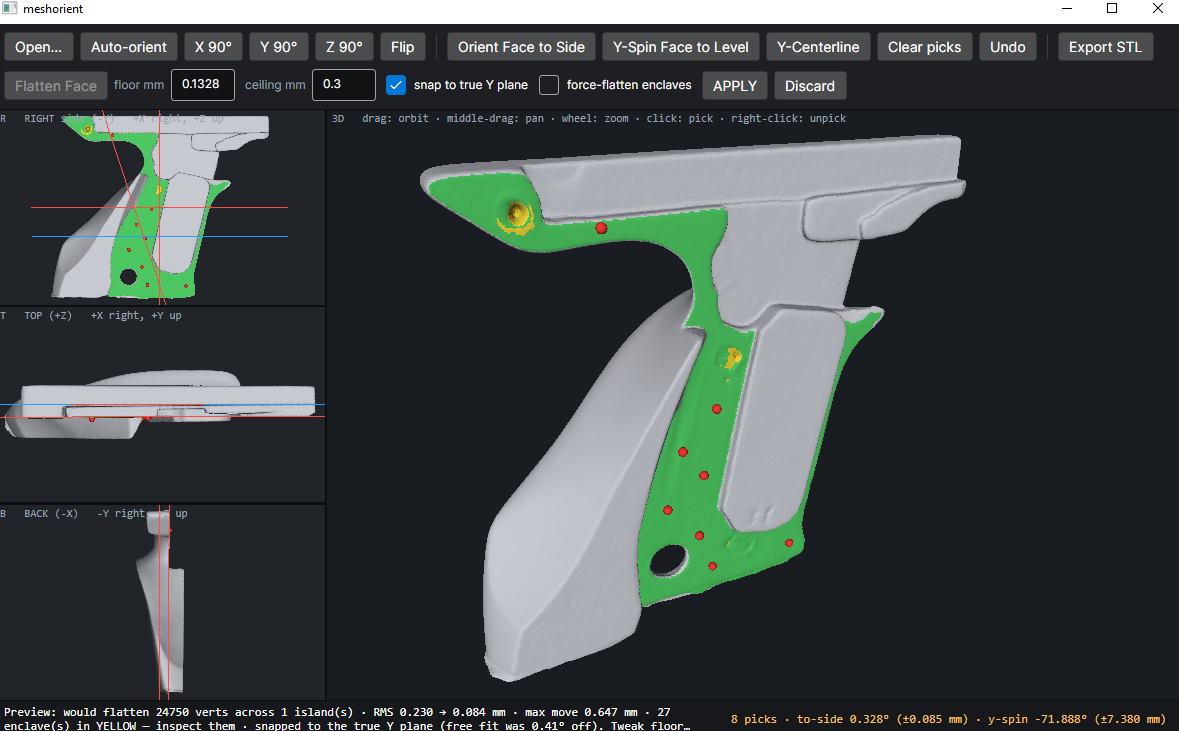
Task: Focus the ceiling mm input field
Action: (344, 85)
